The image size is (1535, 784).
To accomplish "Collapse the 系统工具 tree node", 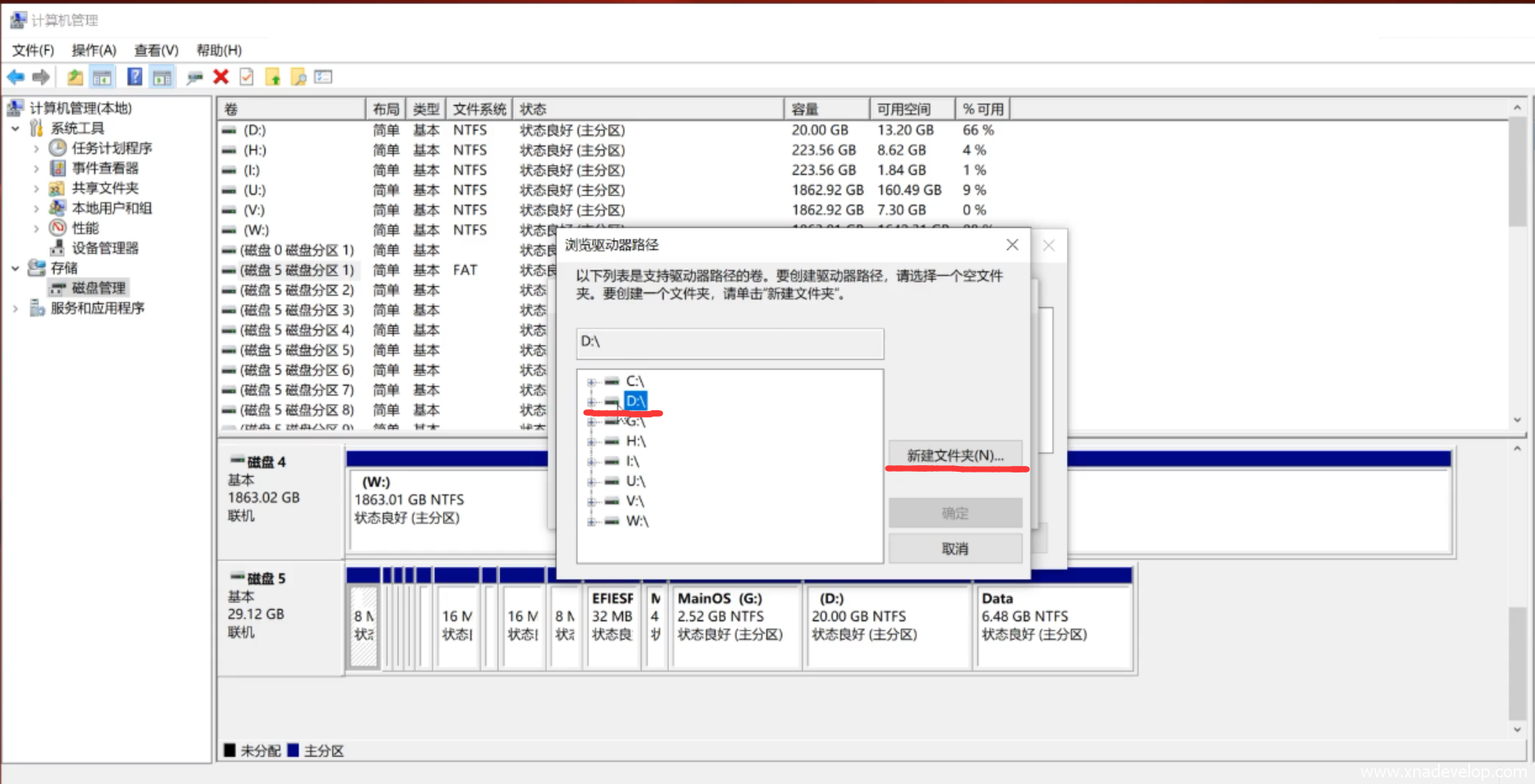I will pos(16,129).
